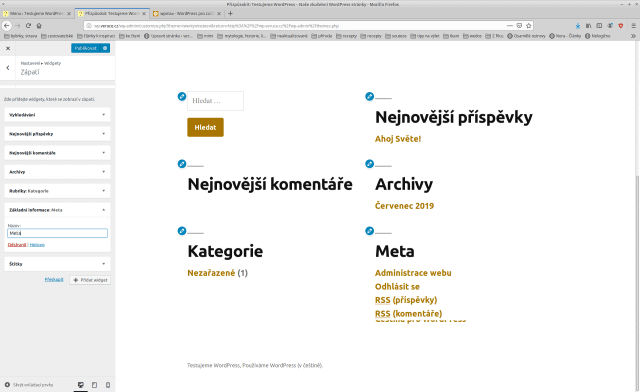
Task: Toggle the sidebar view icon
Action: coord(599,25)
